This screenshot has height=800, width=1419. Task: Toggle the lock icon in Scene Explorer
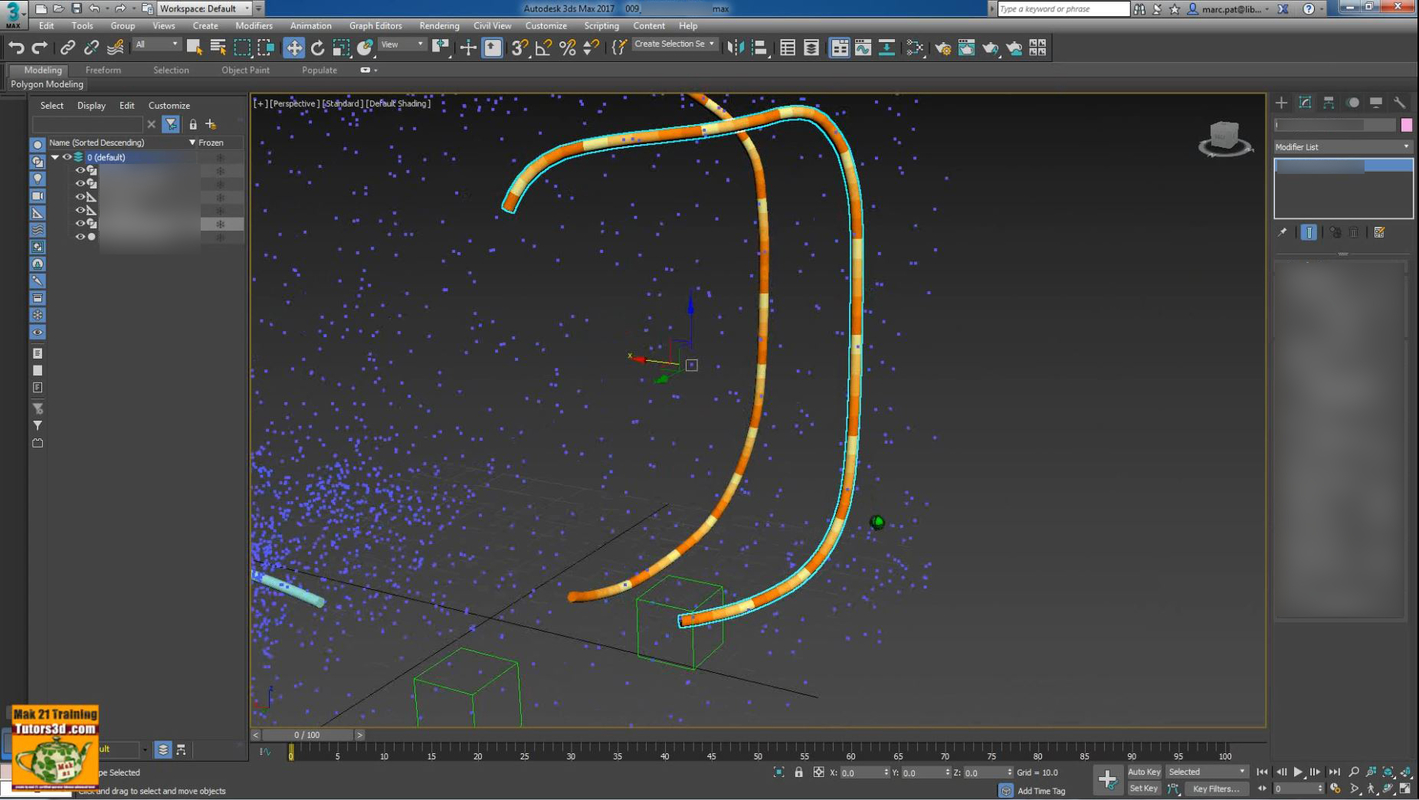[x=193, y=124]
